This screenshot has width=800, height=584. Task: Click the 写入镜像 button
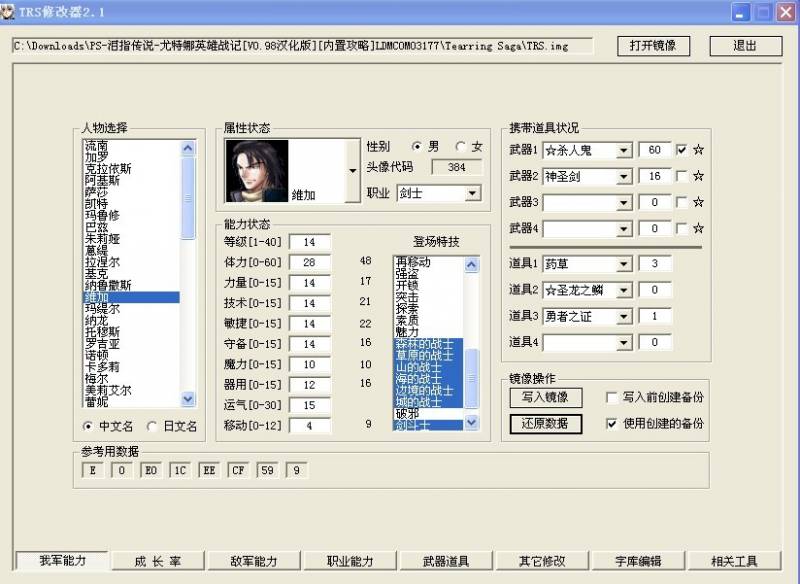coord(545,397)
